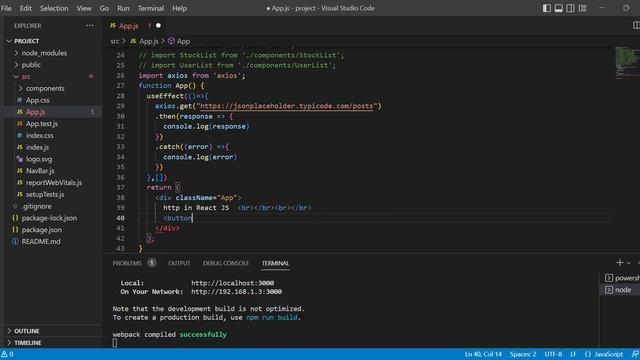This screenshot has height=360, width=640.
Task: Open Selection menu
Action: 54,8
